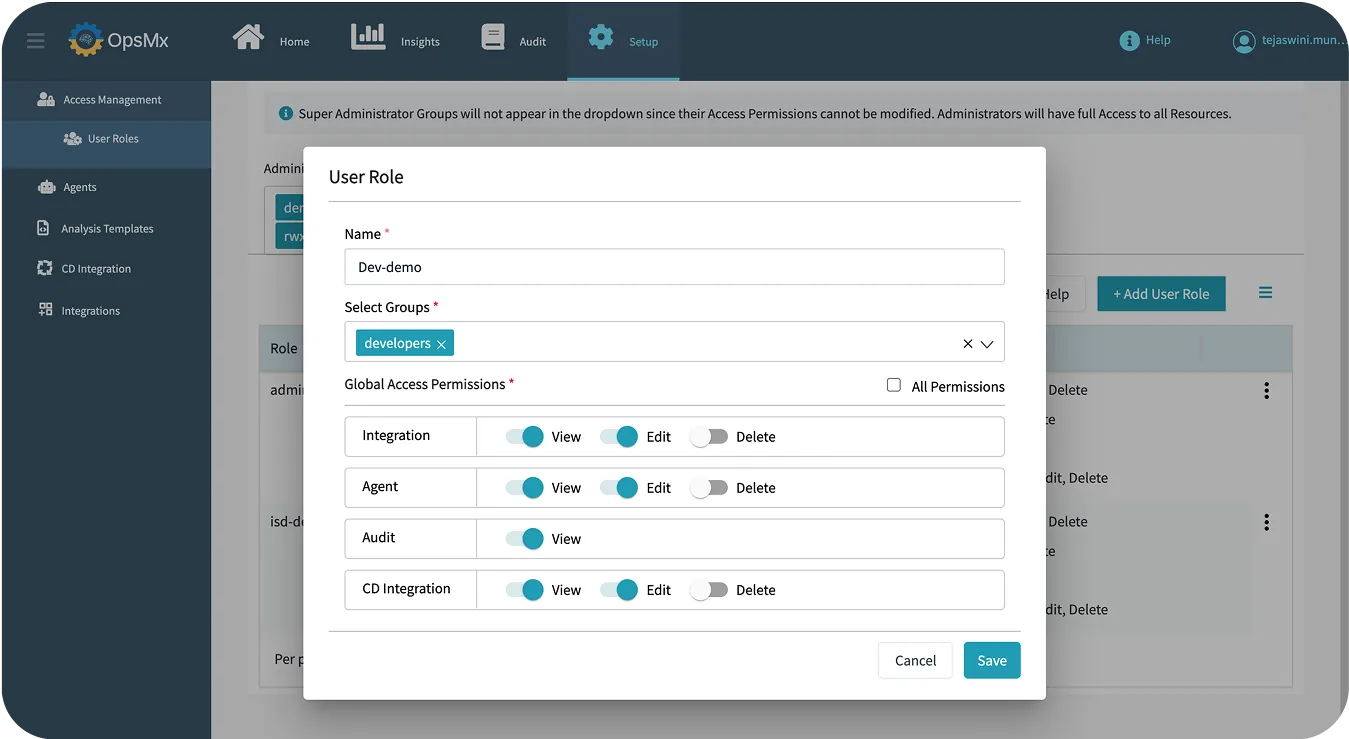Click the Audit book icon
This screenshot has height=739, width=1349.
(493, 38)
